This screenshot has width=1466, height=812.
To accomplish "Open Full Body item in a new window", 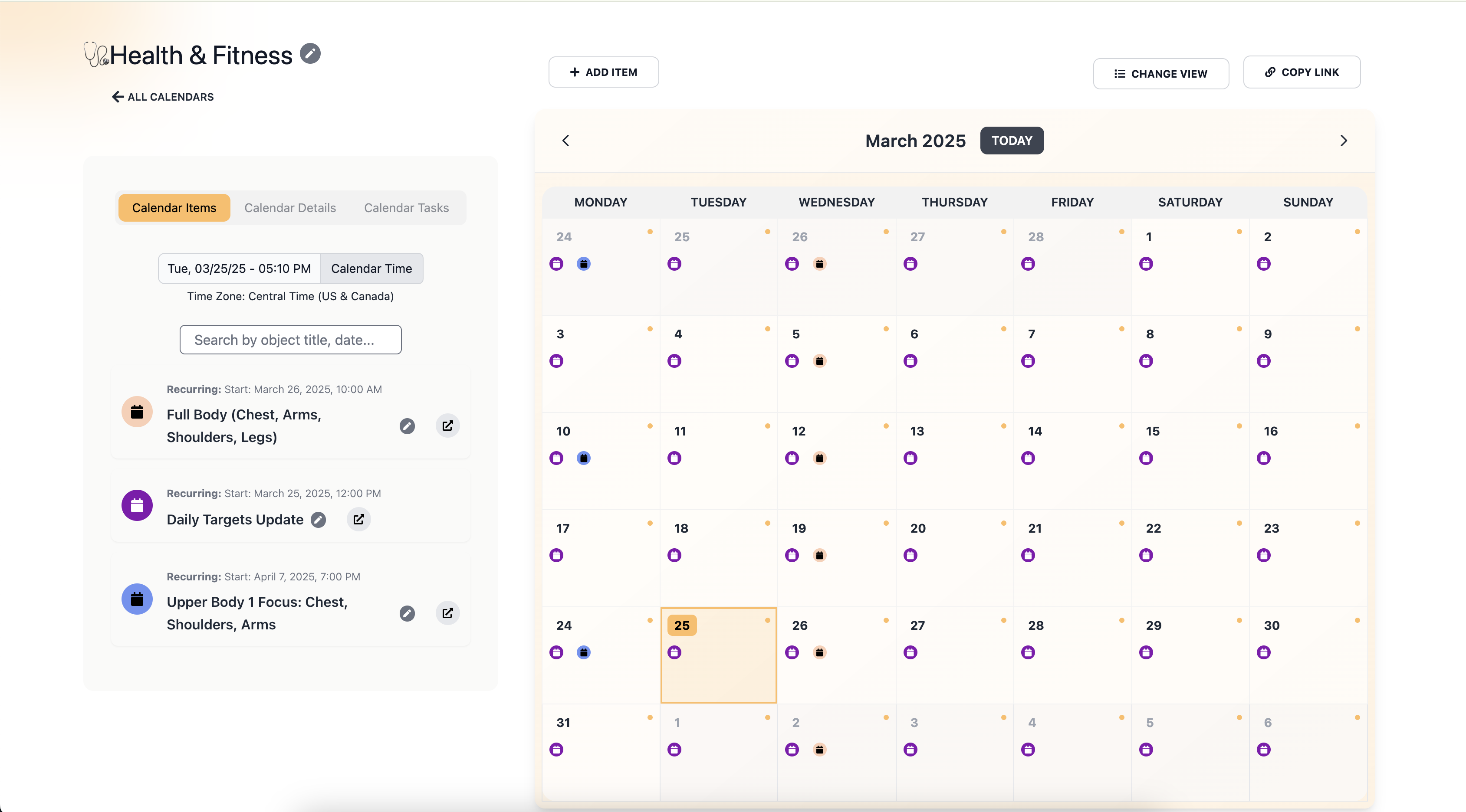I will 448,426.
